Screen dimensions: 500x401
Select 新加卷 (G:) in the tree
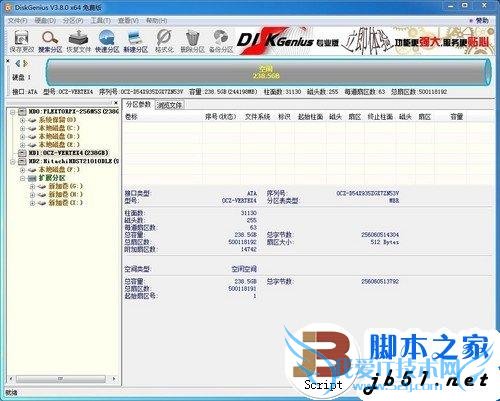(66, 186)
